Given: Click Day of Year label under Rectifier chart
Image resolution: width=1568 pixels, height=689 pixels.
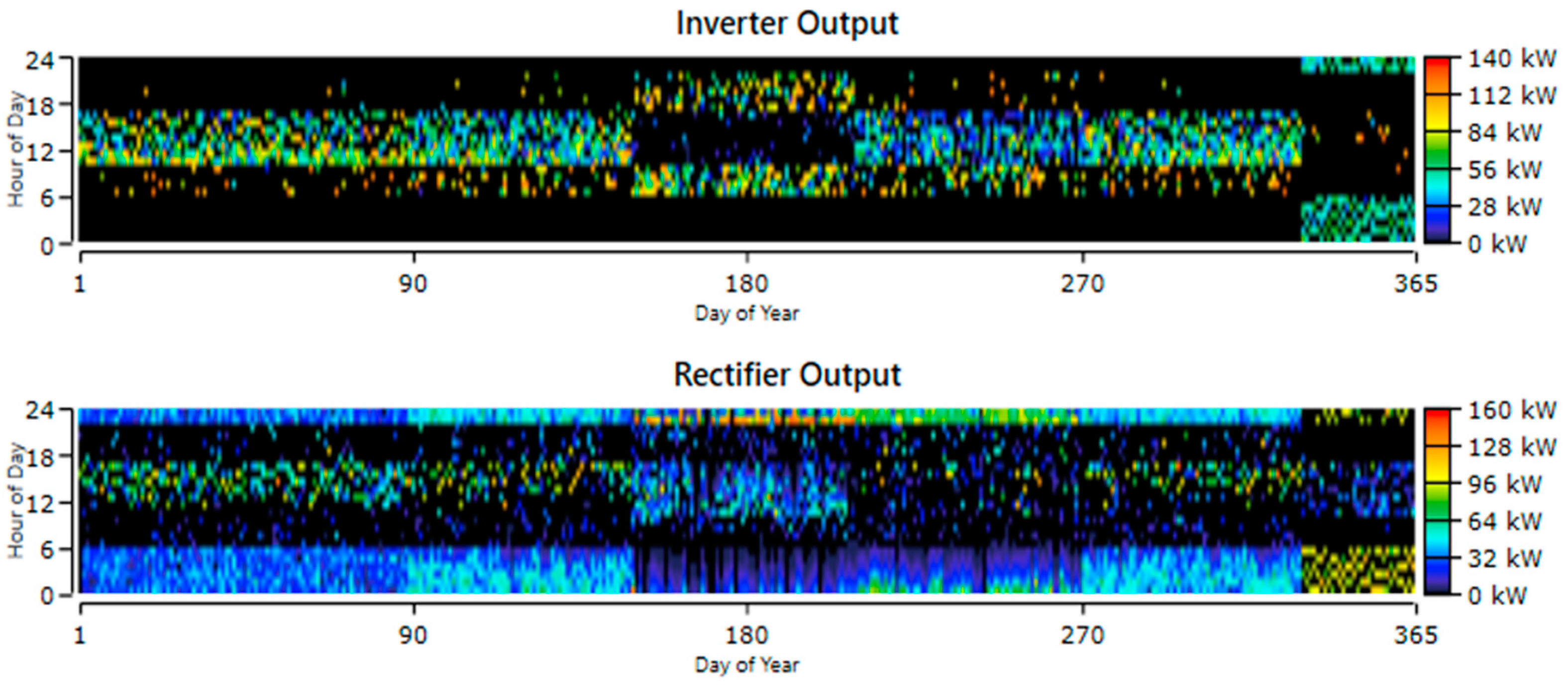Looking at the screenshot, I should [747, 665].
